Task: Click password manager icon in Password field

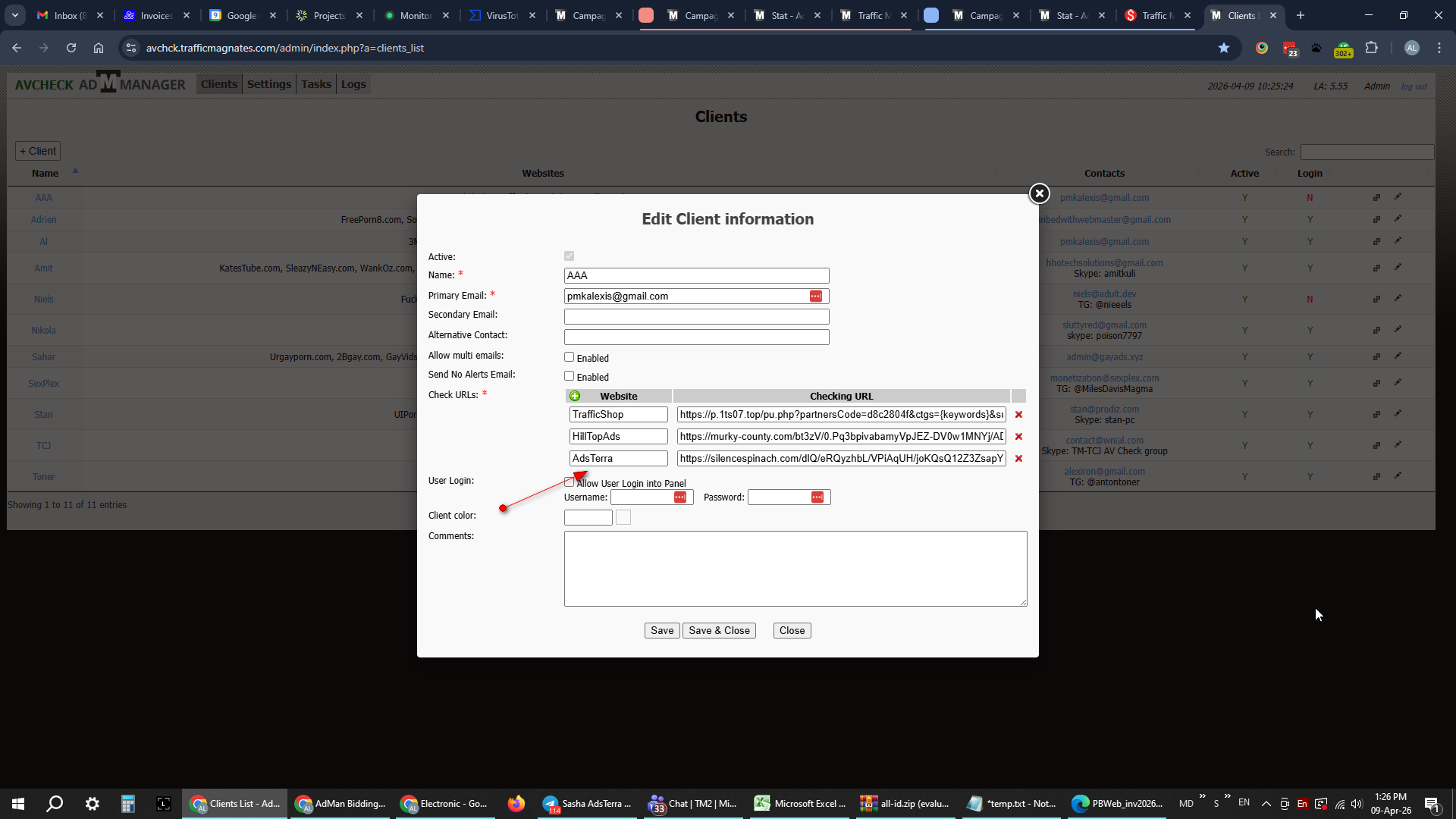Action: click(x=817, y=497)
